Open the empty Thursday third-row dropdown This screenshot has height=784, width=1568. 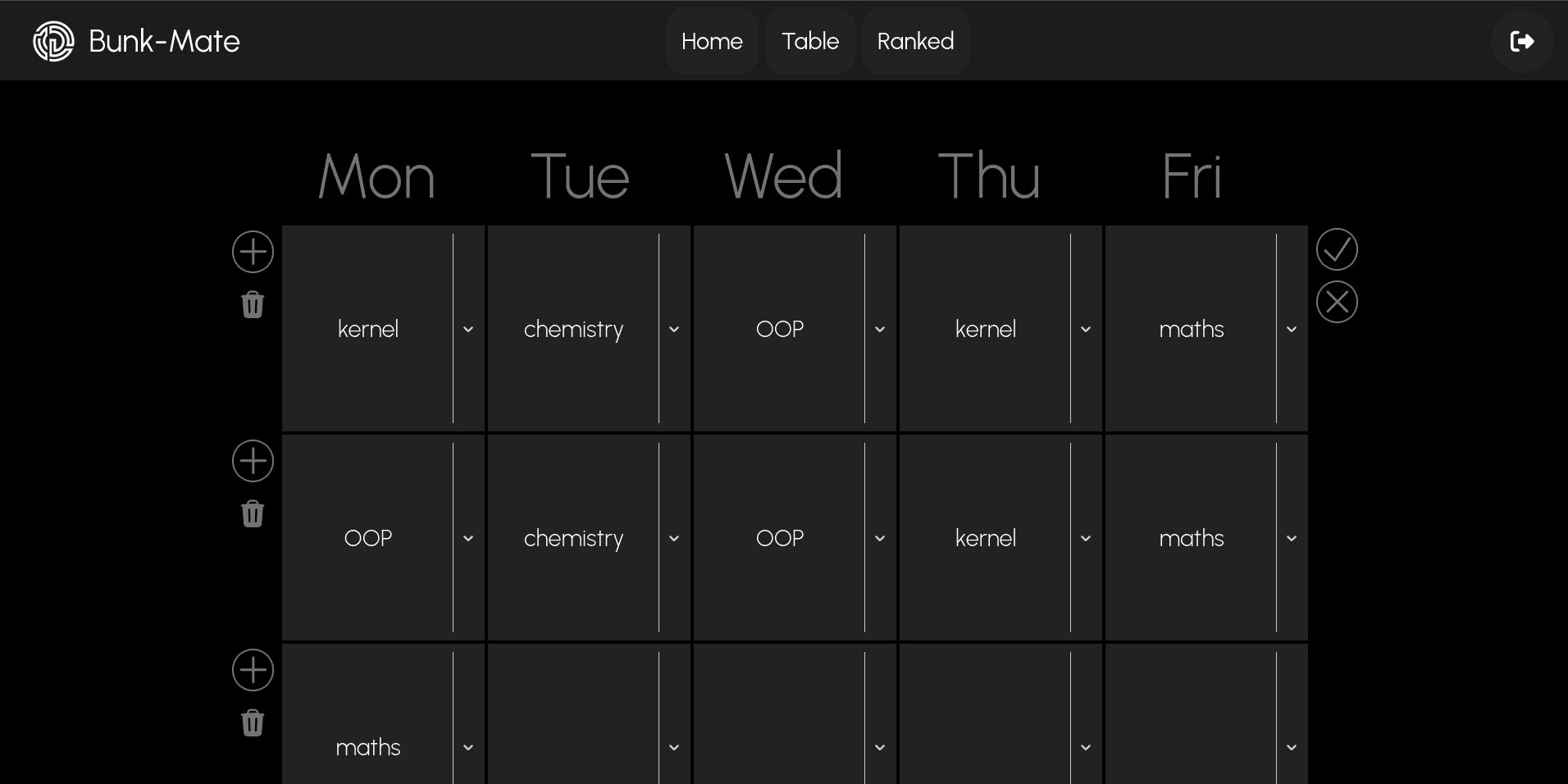pos(1086,747)
